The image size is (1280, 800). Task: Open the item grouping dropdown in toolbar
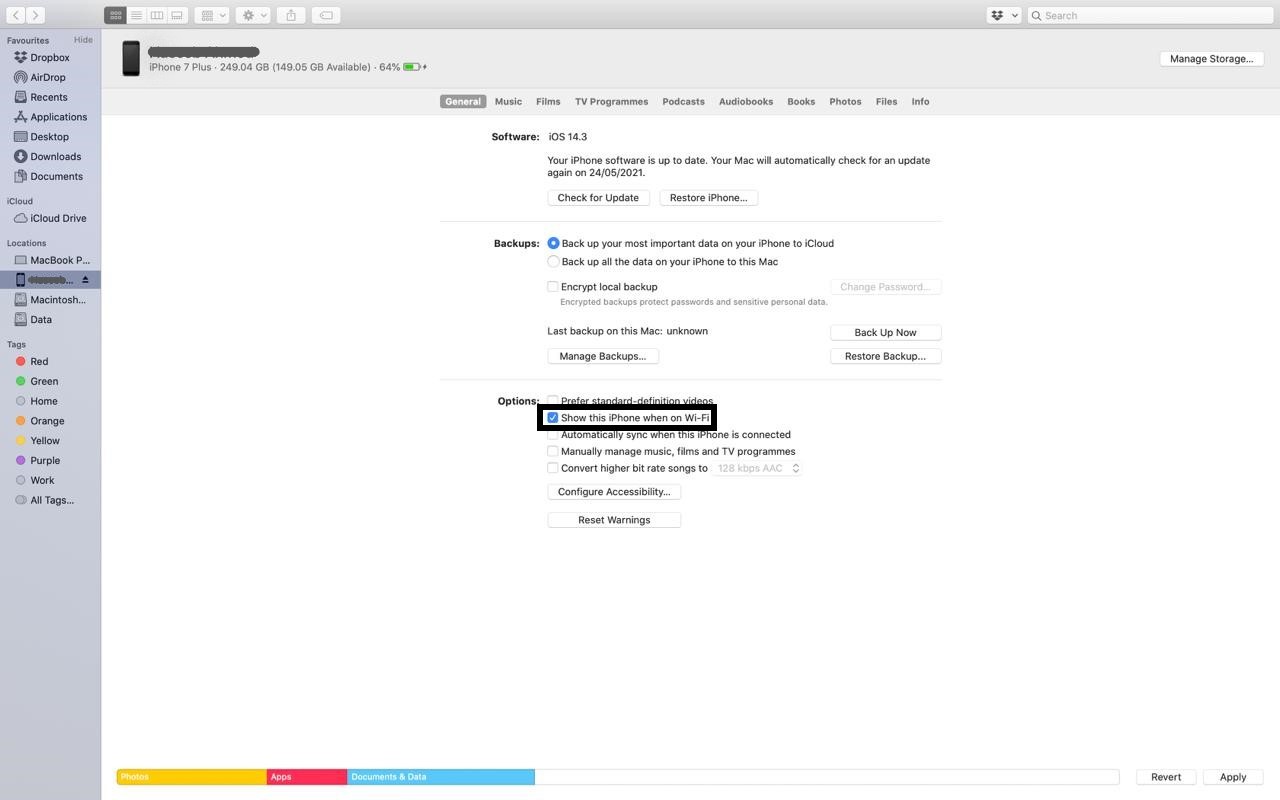(211, 15)
